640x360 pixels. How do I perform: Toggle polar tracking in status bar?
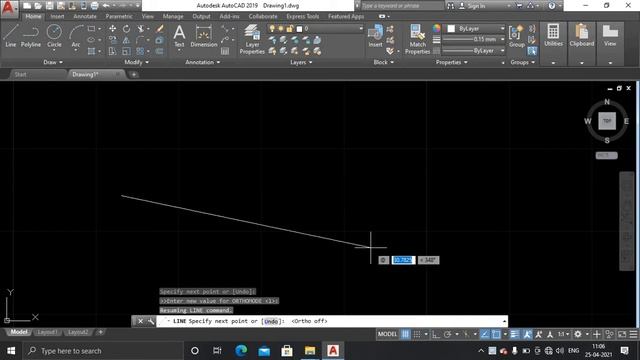(x=447, y=334)
